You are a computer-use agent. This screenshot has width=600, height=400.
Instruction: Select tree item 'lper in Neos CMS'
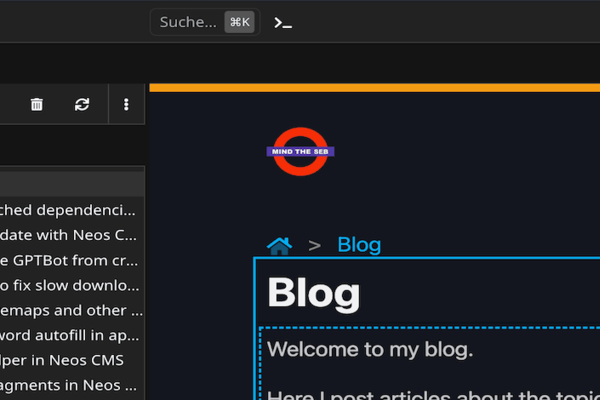tap(62, 360)
